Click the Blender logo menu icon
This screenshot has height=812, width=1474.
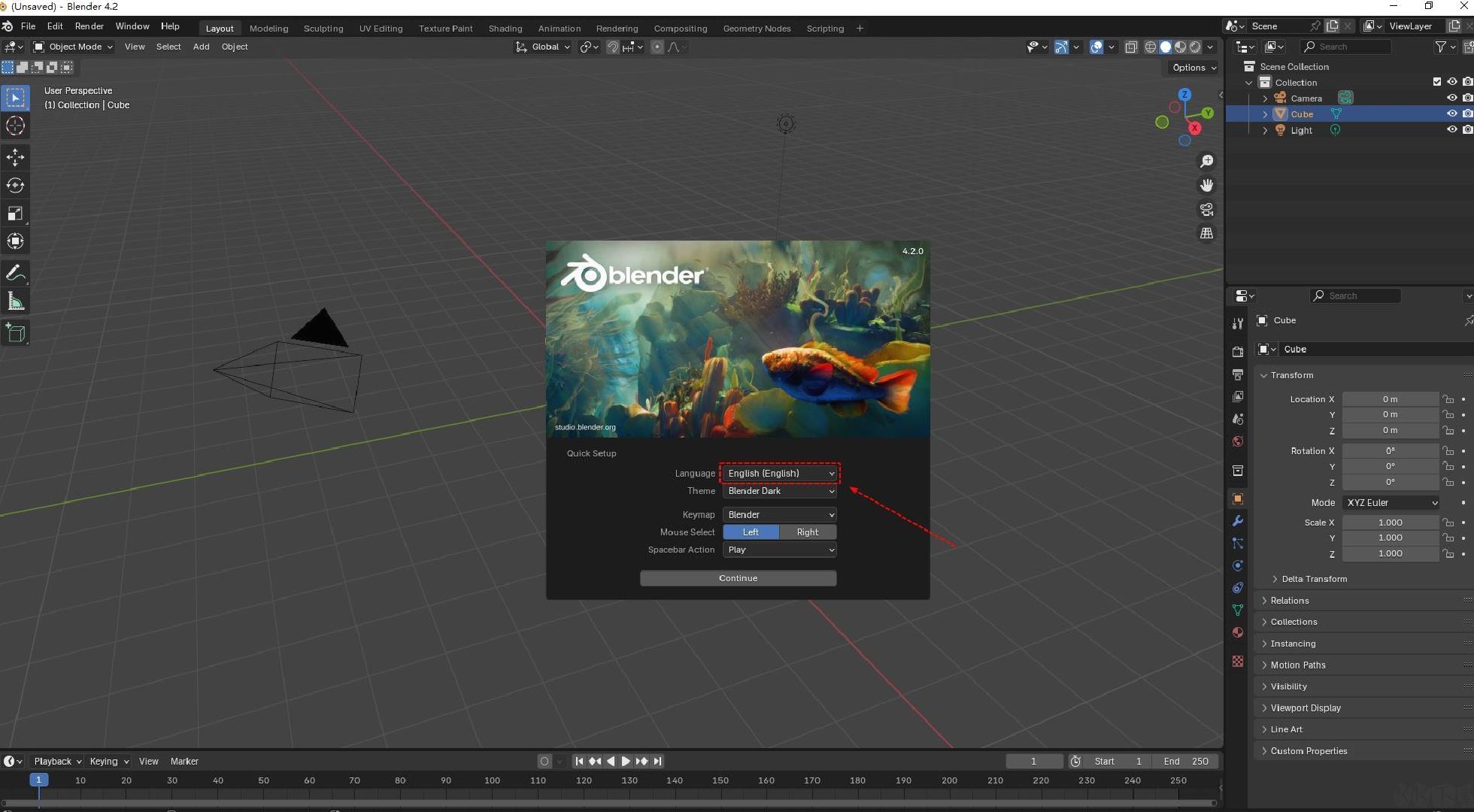point(8,26)
